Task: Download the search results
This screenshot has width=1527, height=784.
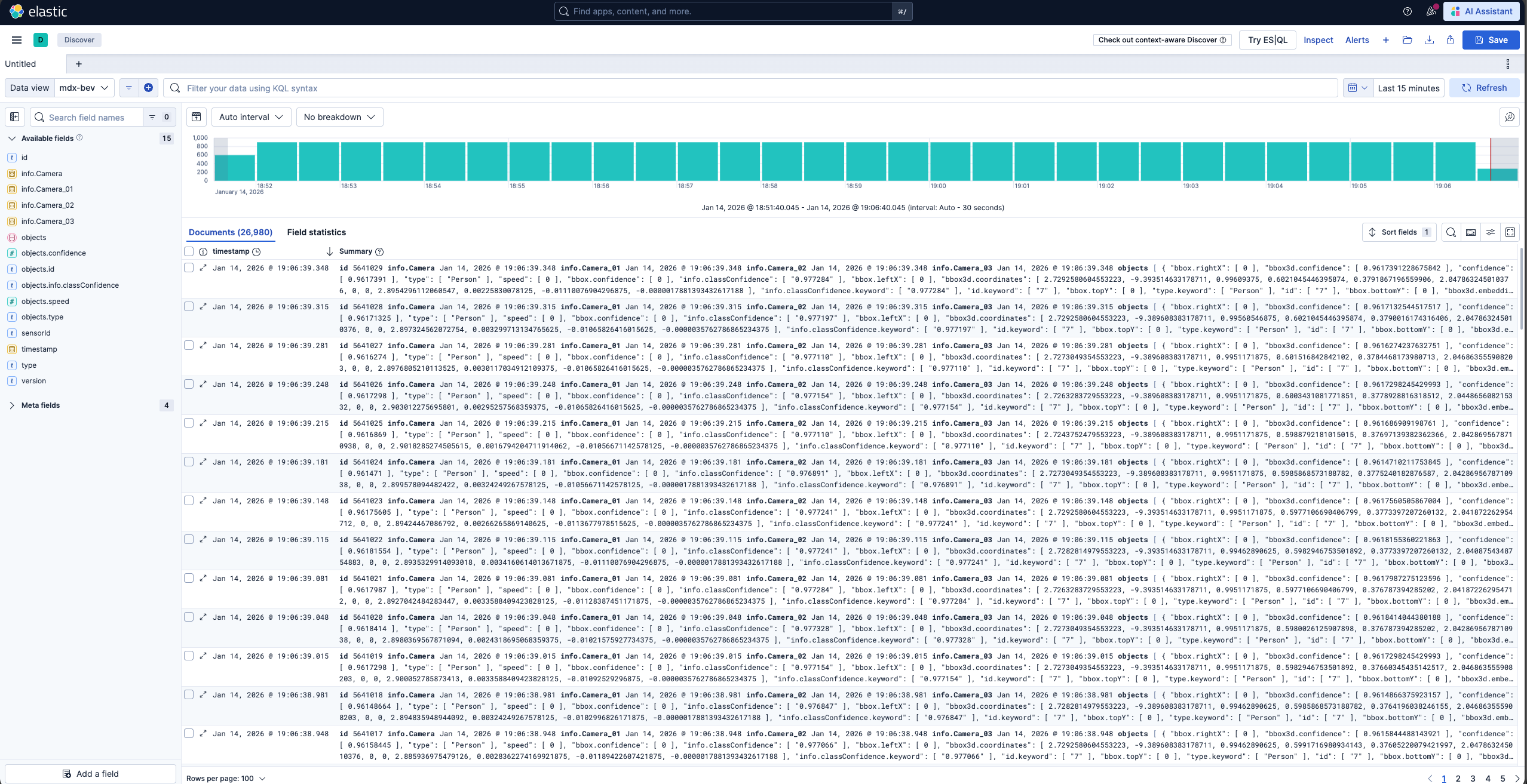Action: click(x=1429, y=40)
